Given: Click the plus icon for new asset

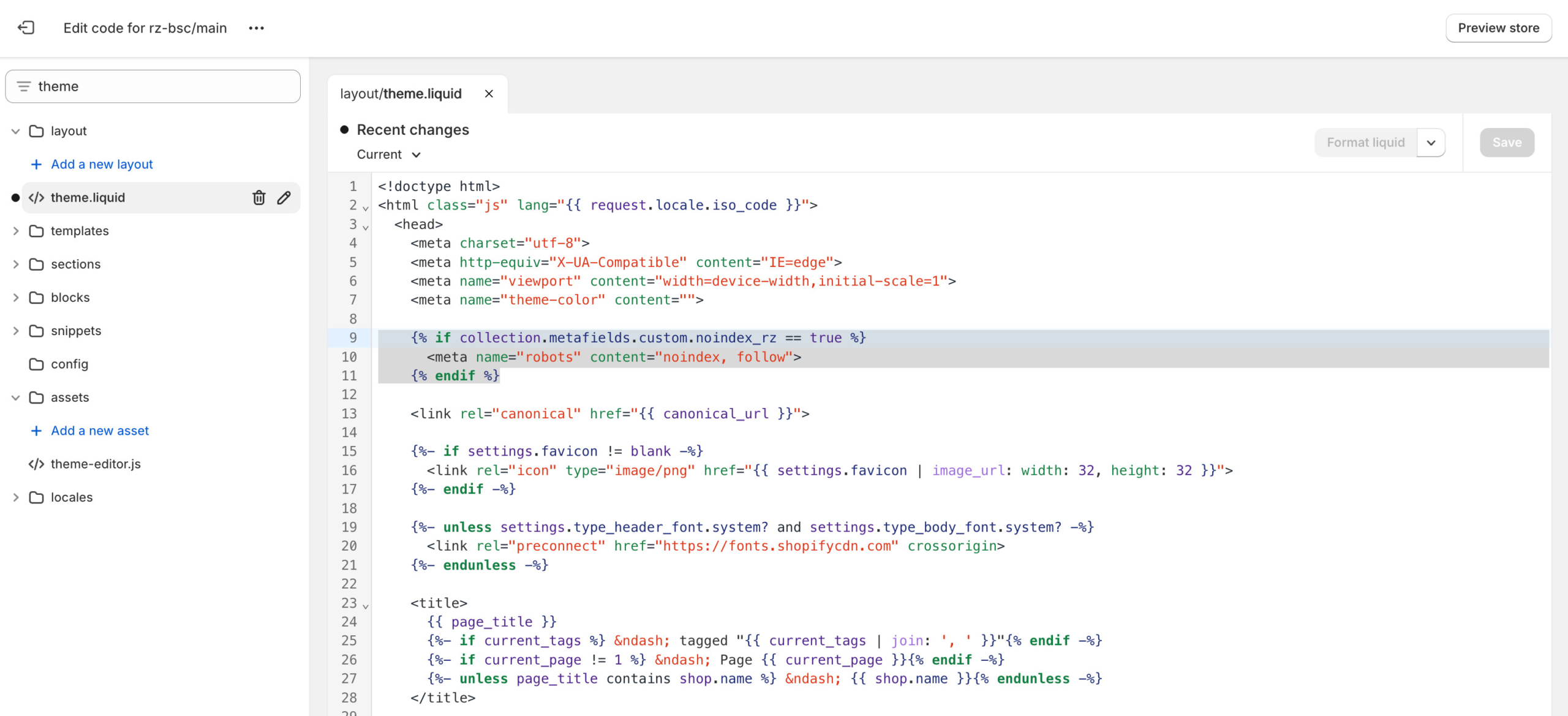Looking at the screenshot, I should [36, 431].
